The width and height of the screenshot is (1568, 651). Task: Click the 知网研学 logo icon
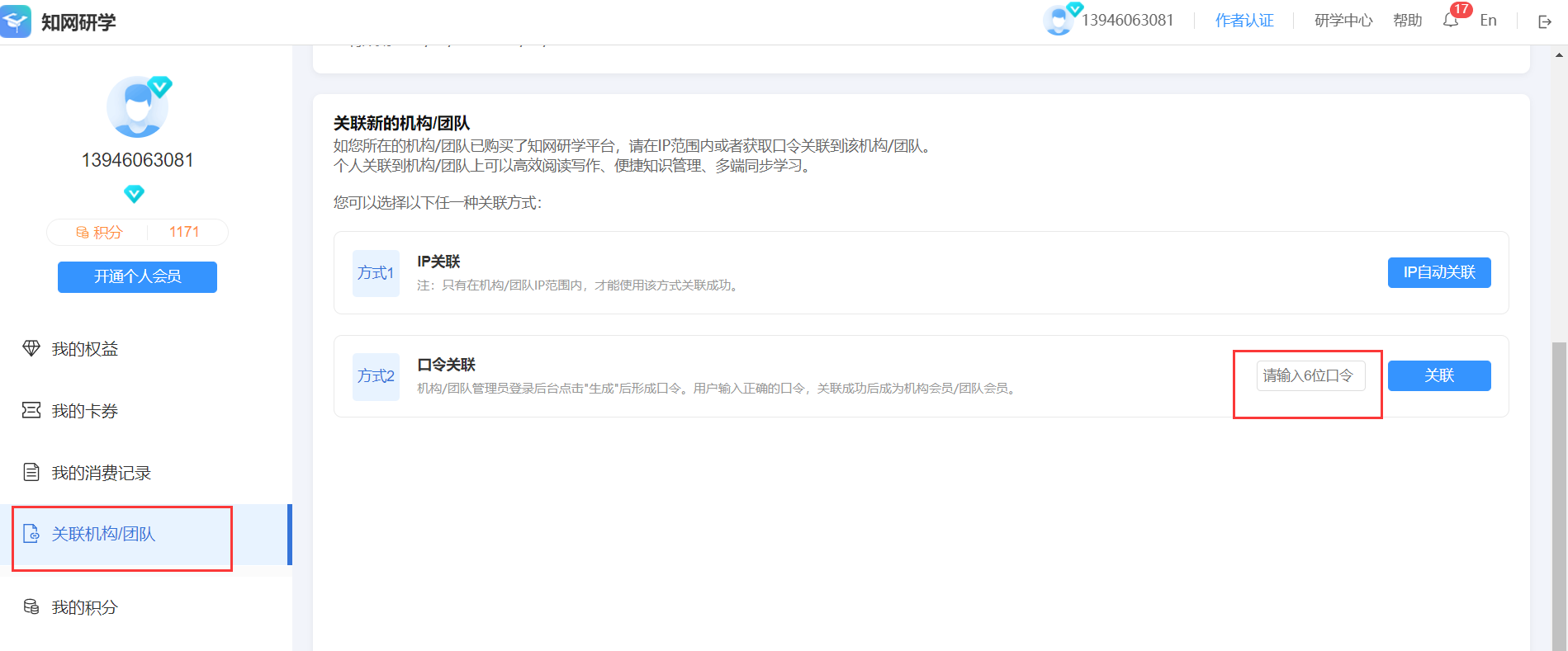[x=16, y=21]
